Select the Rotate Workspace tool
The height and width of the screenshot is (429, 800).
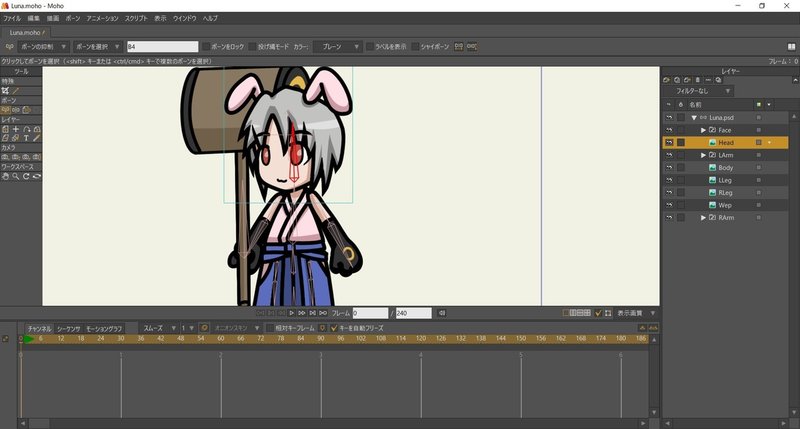(27, 176)
